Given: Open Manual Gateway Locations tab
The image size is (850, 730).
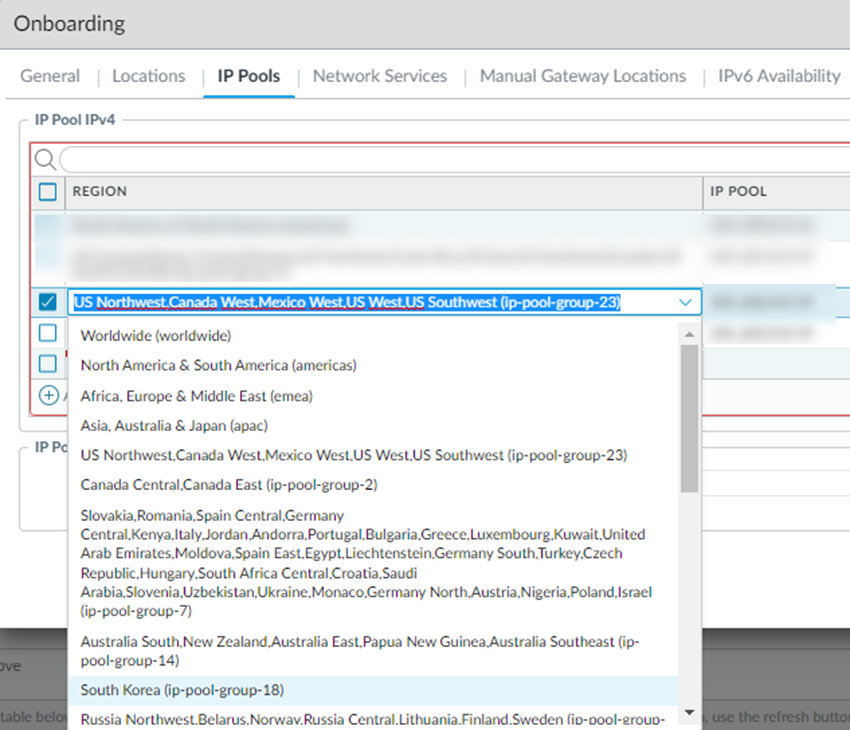Looking at the screenshot, I should pos(583,76).
